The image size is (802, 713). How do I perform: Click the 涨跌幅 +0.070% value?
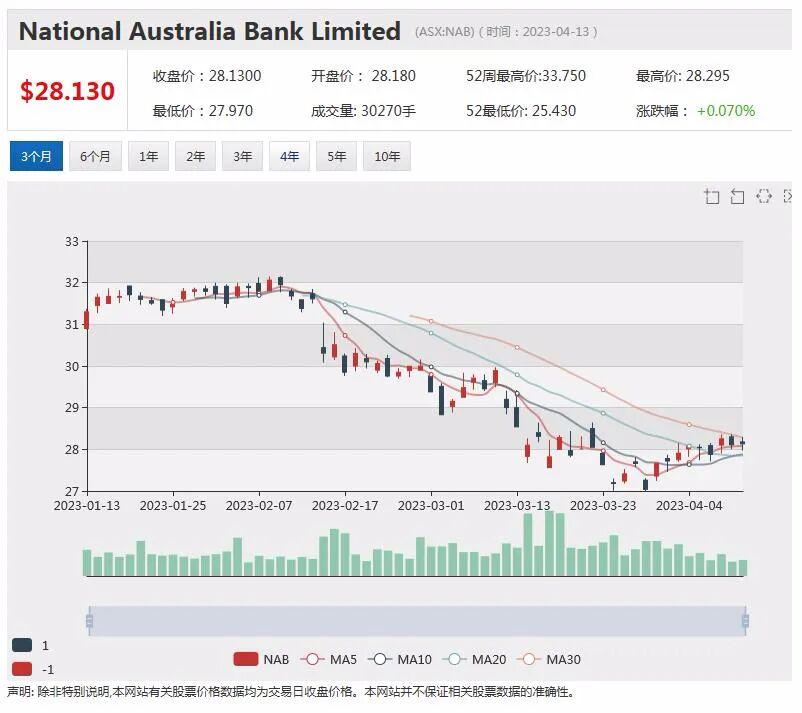[x=696, y=110]
